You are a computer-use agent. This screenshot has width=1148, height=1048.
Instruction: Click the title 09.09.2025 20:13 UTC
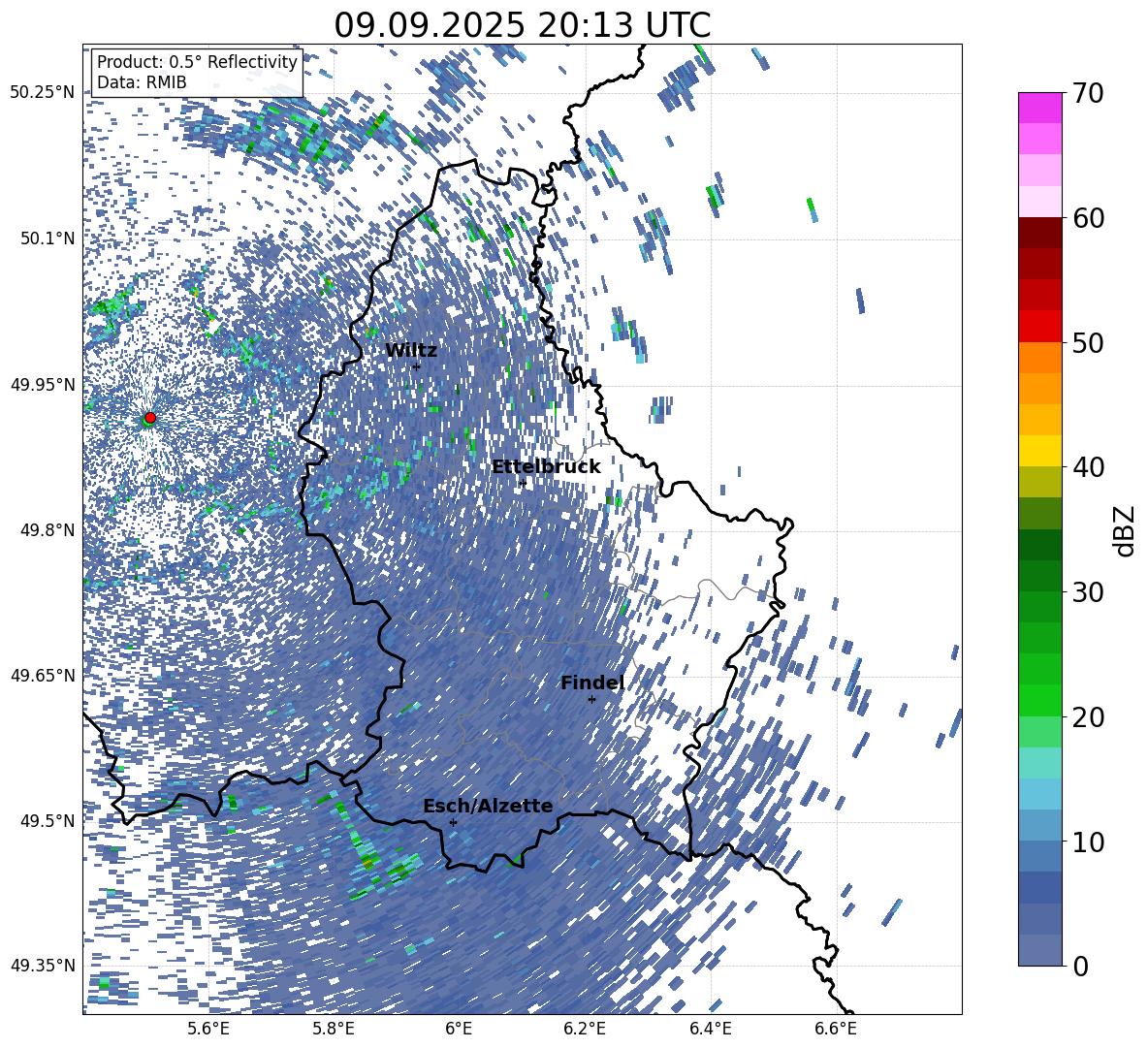coord(522,25)
